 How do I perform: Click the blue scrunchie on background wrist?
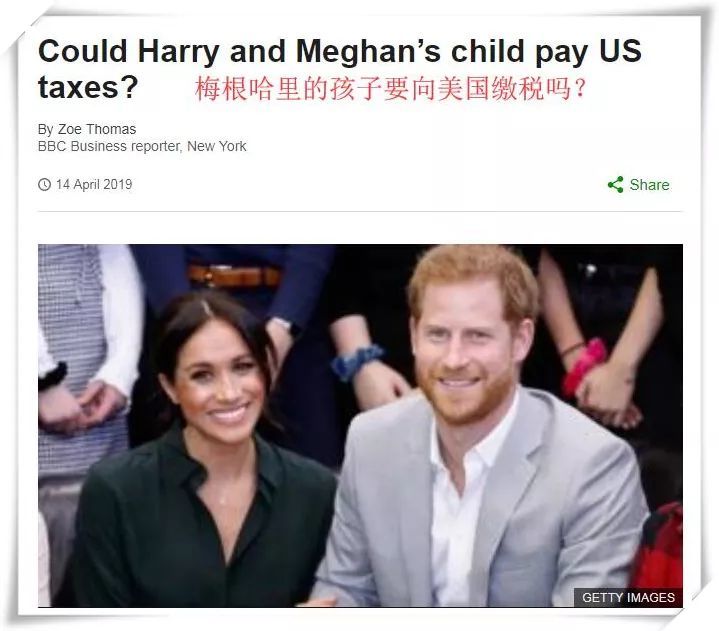click(x=356, y=361)
